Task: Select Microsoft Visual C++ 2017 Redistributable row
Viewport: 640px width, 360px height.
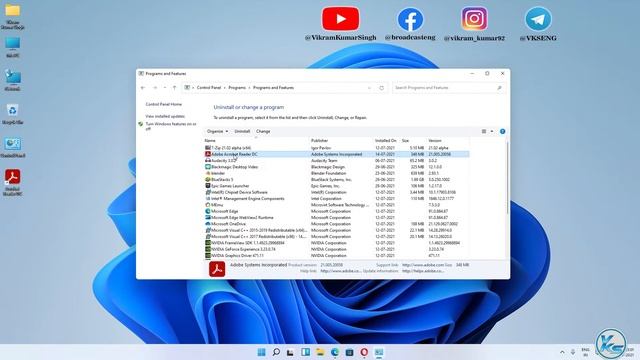Action: tap(337, 237)
